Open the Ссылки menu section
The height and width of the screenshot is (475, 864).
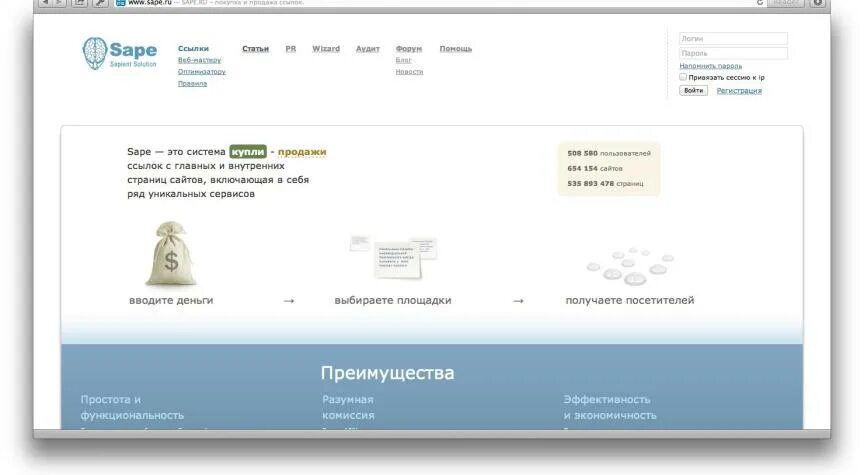193,48
